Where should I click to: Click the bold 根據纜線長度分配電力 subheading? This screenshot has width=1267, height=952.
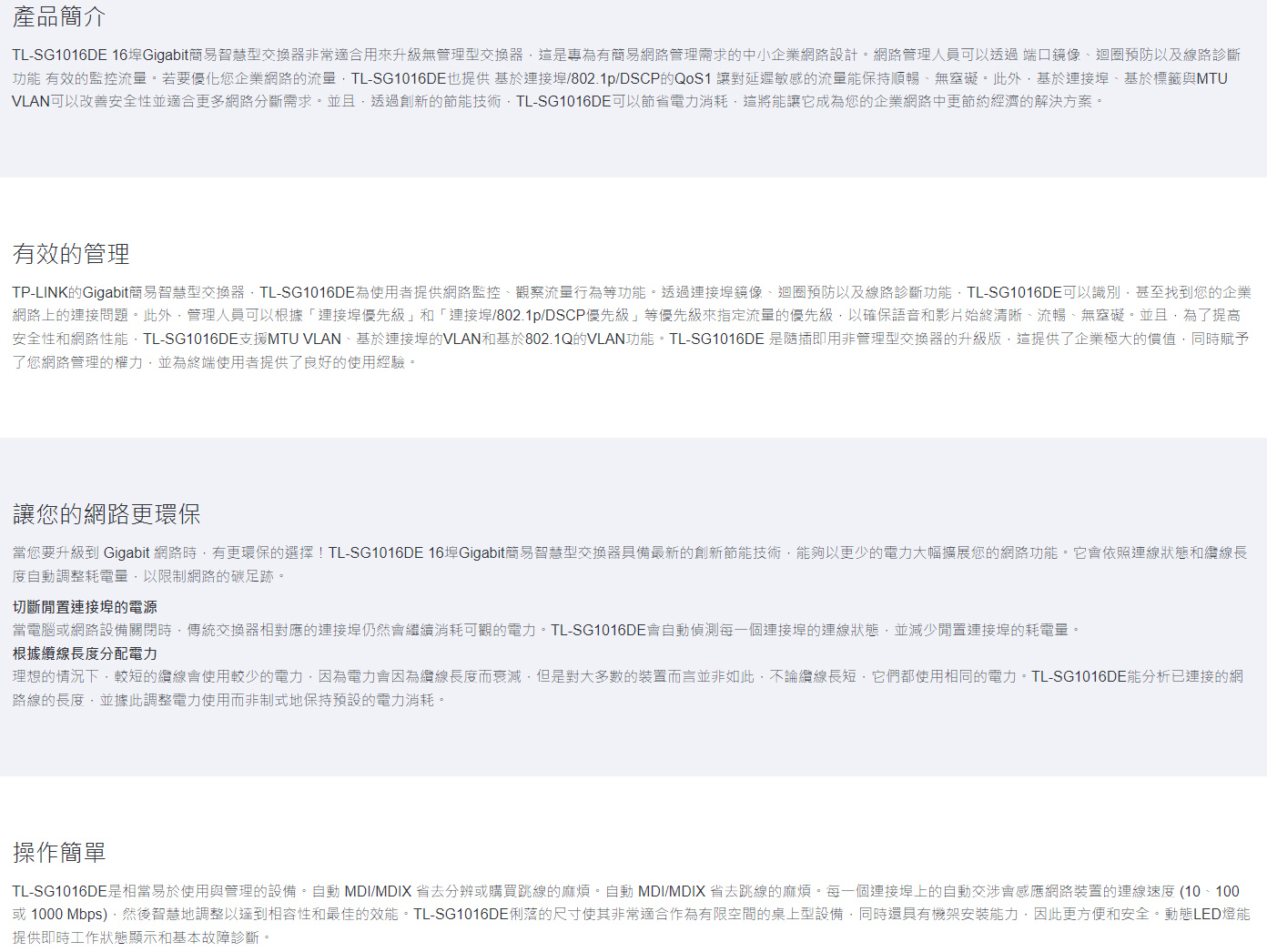point(85,653)
